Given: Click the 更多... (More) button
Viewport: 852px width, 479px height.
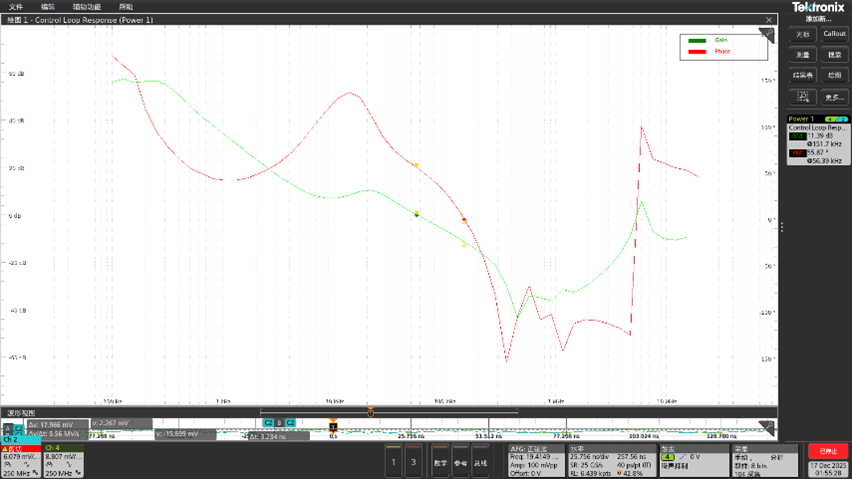Looking at the screenshot, I should pyautogui.click(x=834, y=97).
